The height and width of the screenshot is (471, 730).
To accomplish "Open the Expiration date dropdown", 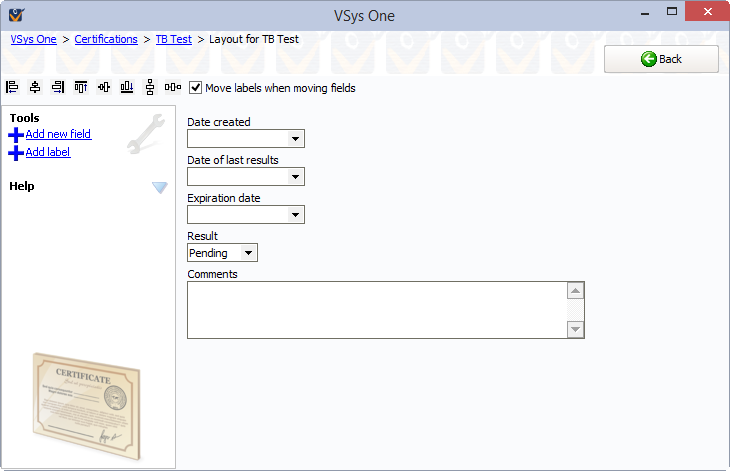I will pyautogui.click(x=295, y=215).
